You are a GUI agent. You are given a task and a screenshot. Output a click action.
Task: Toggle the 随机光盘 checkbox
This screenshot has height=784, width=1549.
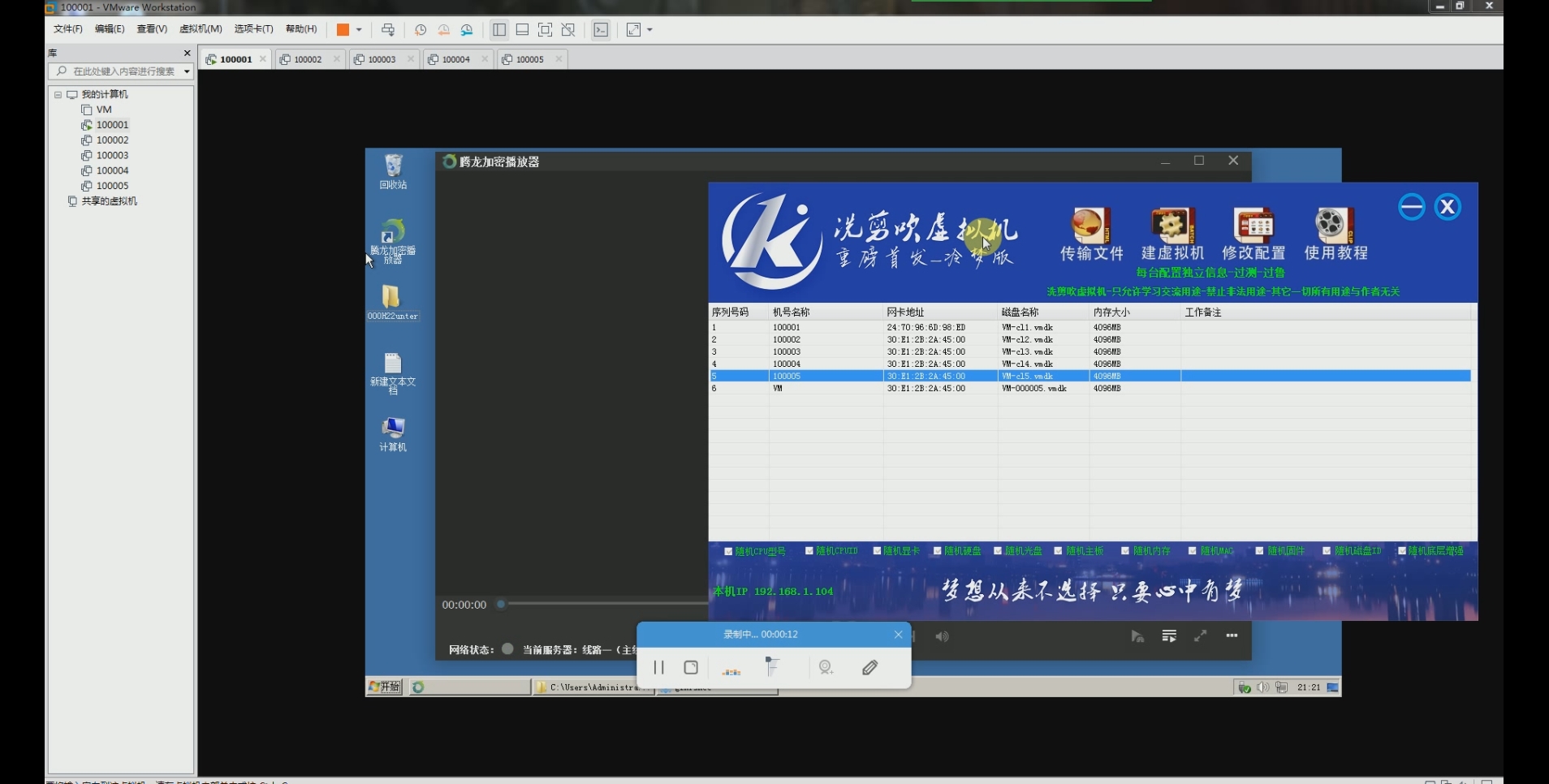click(998, 551)
